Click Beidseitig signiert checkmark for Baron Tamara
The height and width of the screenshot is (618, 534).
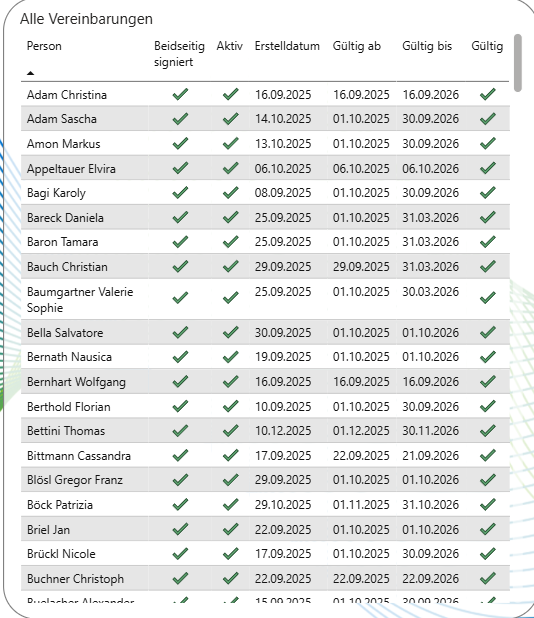180,242
